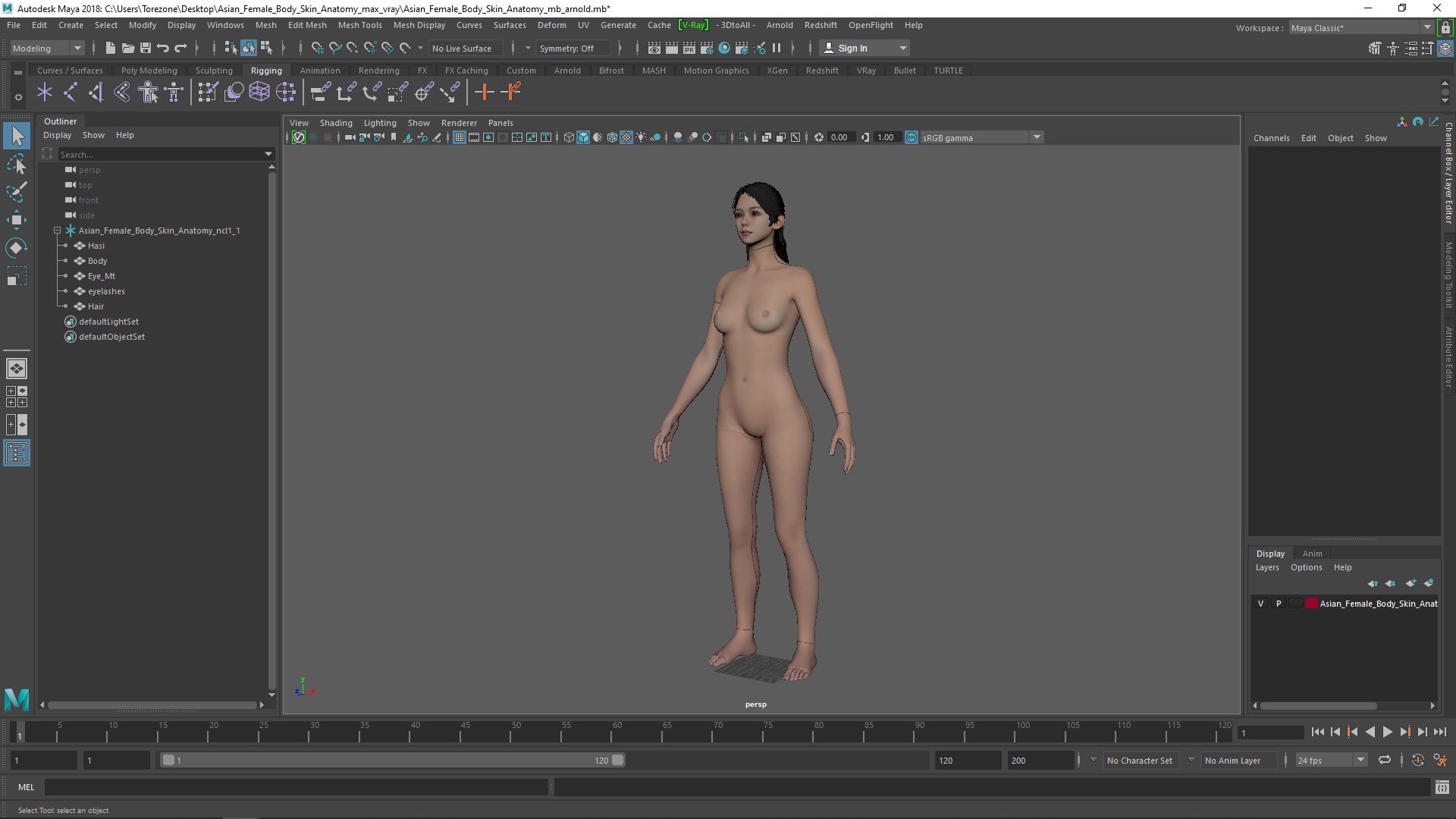Click Save Scene icon

(146, 48)
